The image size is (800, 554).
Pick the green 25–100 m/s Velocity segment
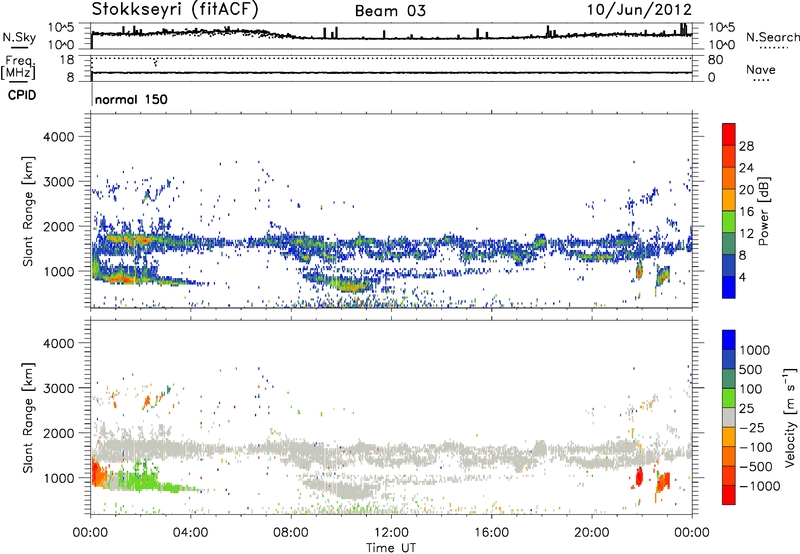pos(729,398)
